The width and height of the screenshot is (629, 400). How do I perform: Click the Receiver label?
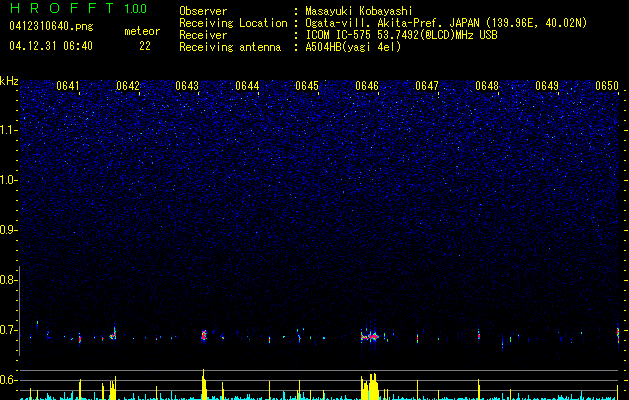203,35
